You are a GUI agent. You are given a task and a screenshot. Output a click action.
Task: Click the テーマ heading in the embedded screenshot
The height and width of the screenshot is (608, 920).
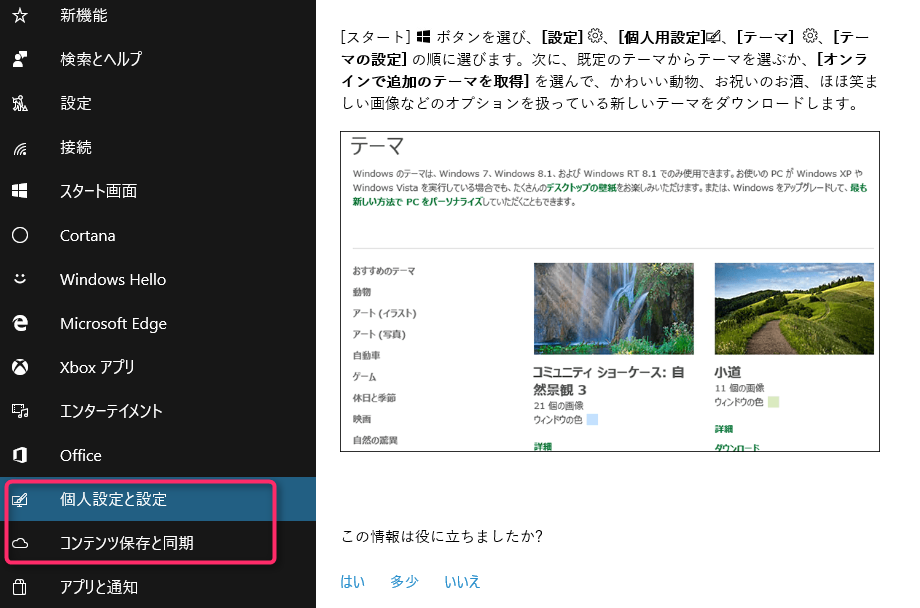click(x=377, y=146)
